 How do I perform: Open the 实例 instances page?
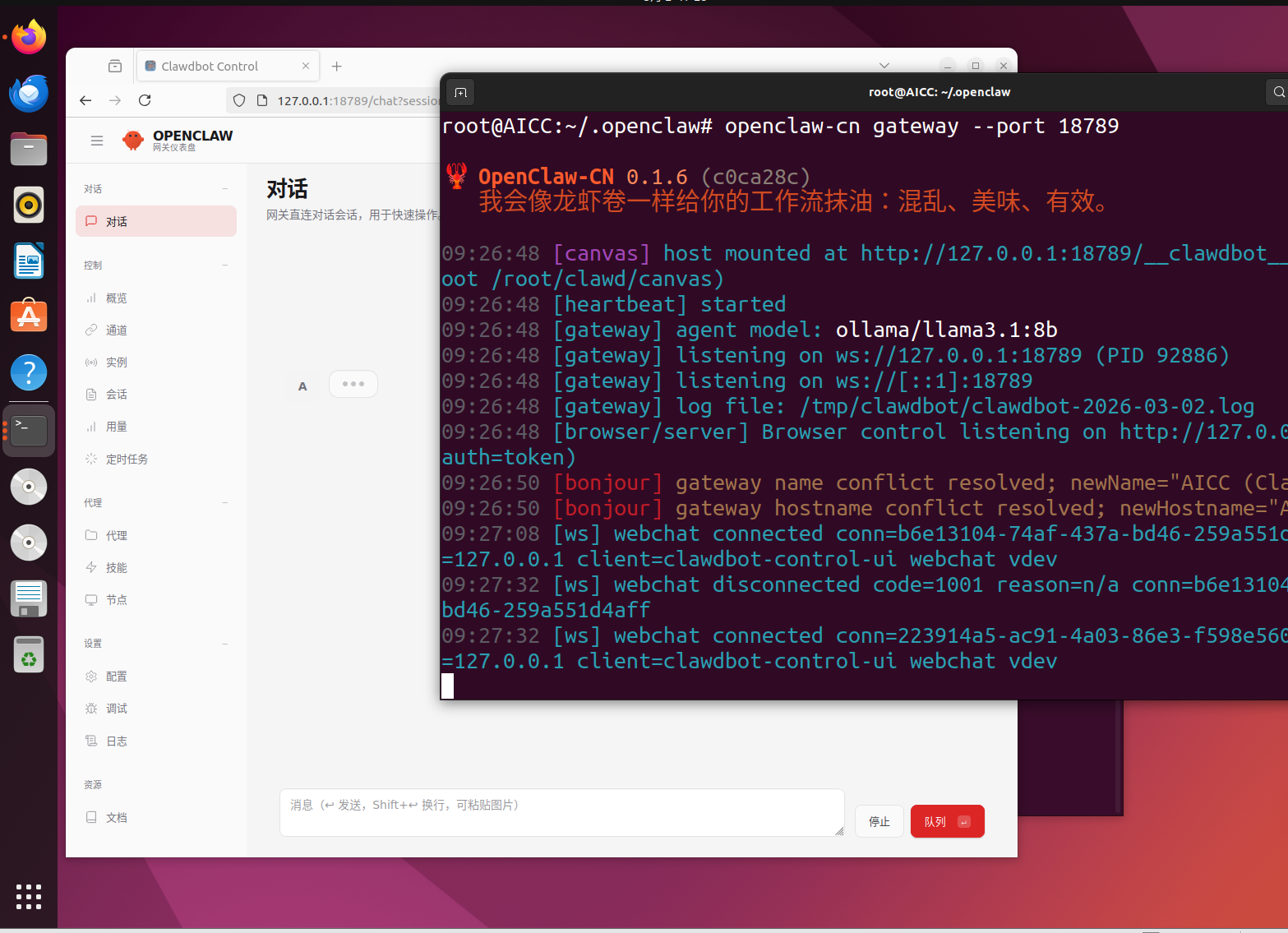[156, 362]
